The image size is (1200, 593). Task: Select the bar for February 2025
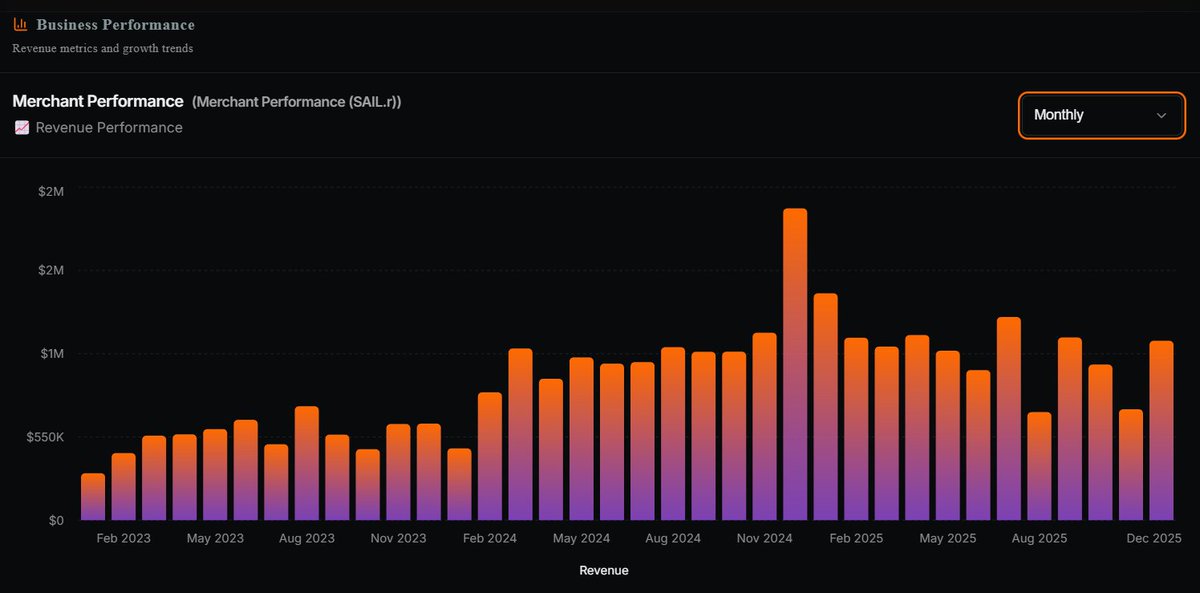pyautogui.click(x=856, y=430)
